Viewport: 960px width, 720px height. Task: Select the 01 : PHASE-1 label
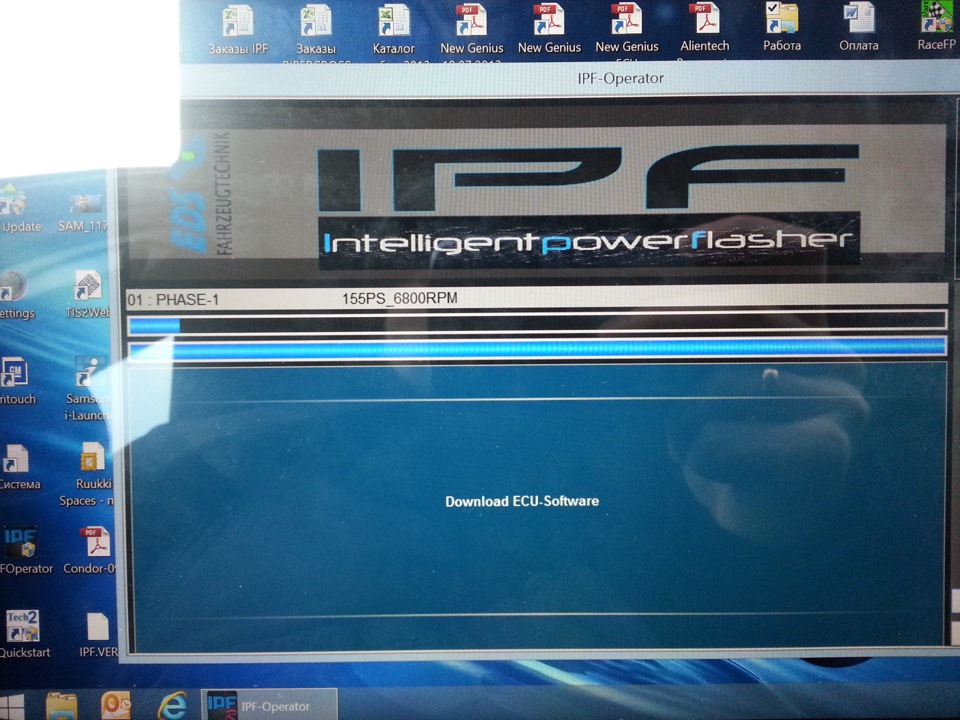pos(173,300)
